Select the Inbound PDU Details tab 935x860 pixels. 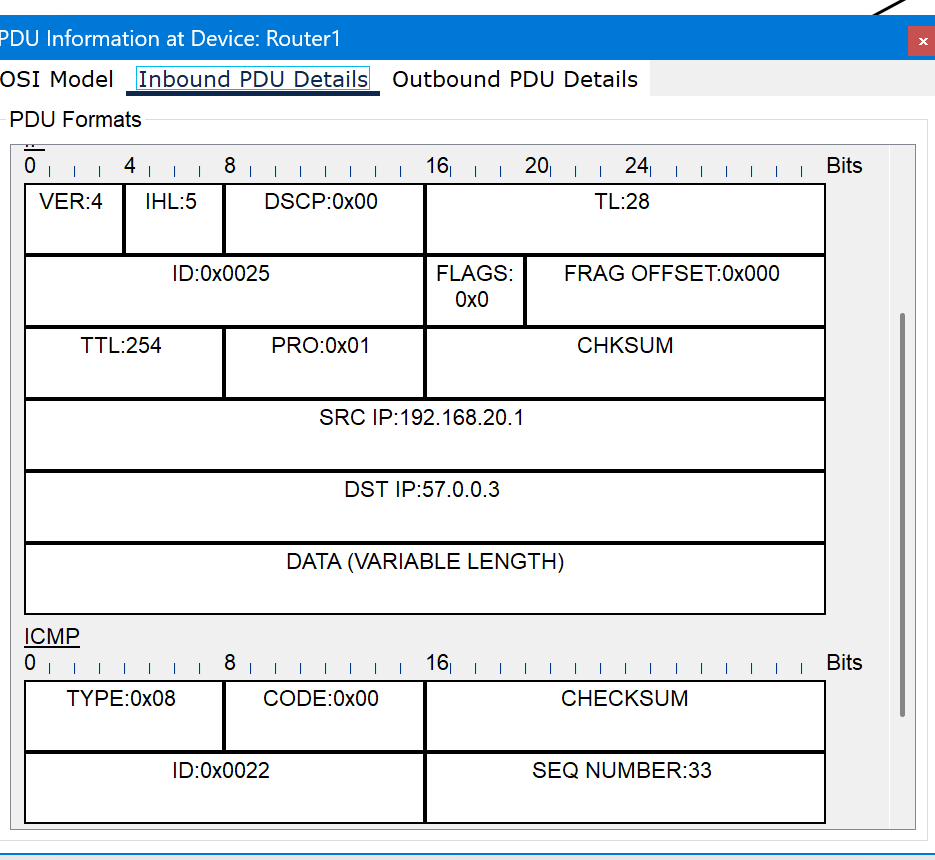tap(253, 79)
